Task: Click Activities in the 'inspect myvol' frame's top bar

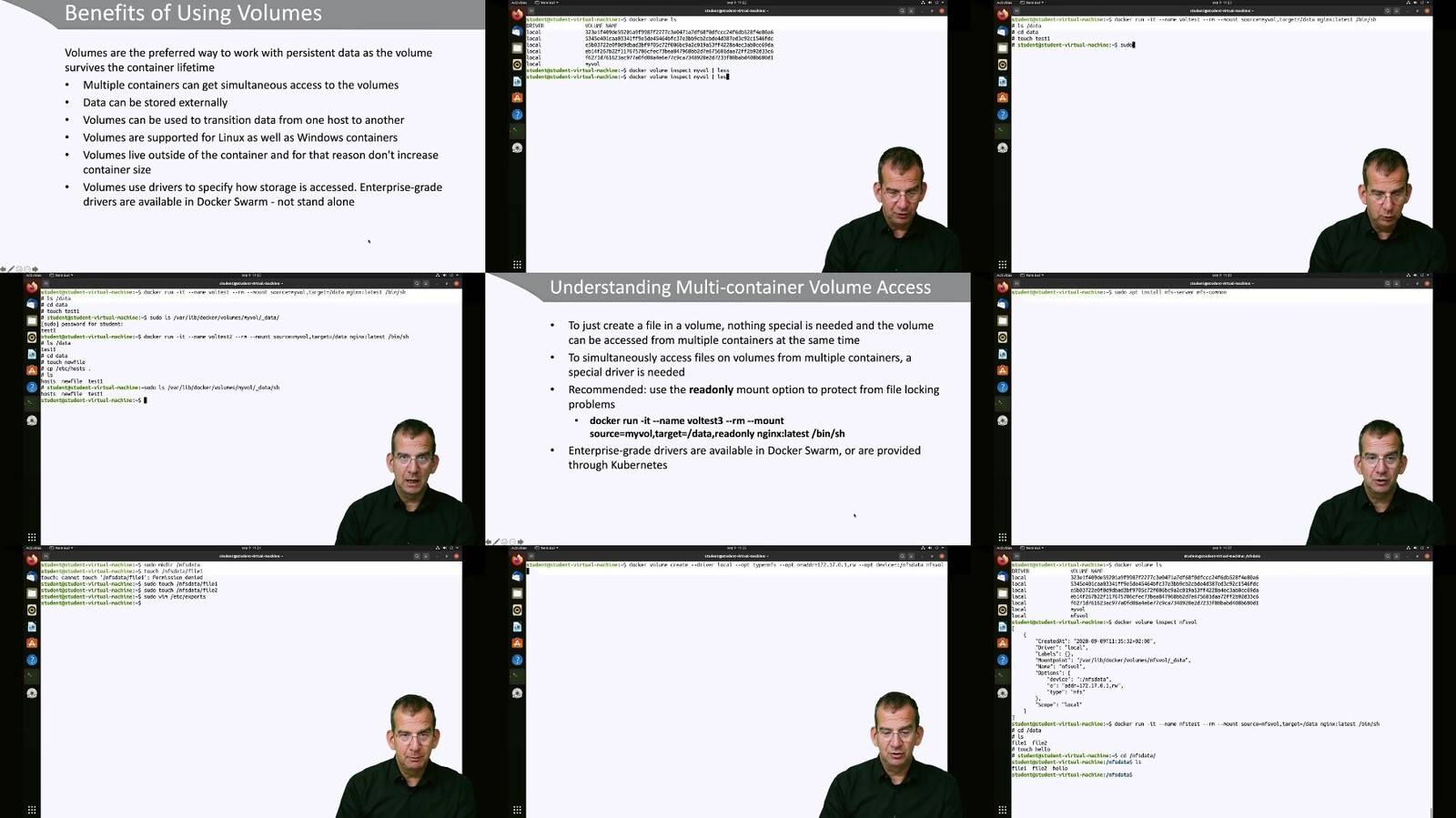Action: coord(518,2)
